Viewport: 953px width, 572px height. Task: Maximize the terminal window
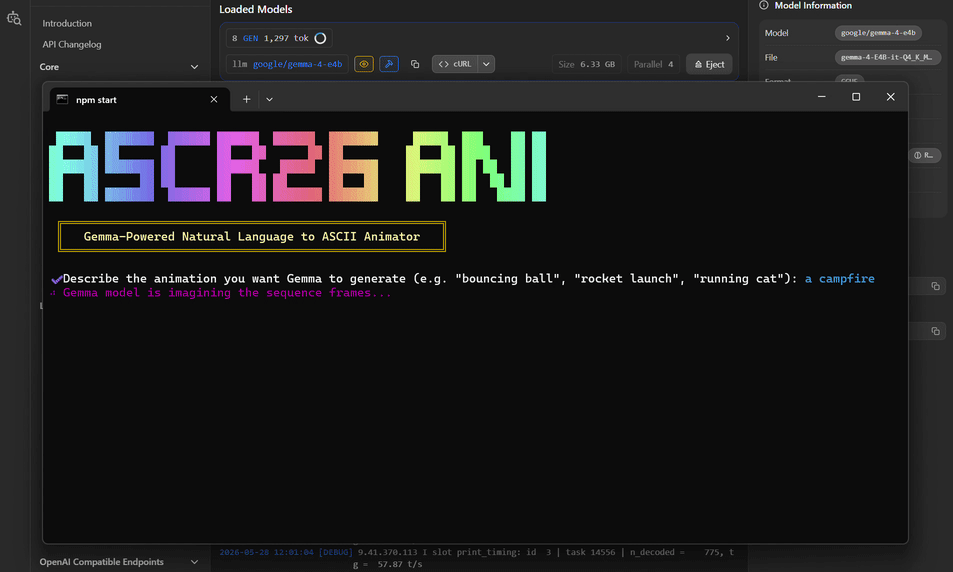[x=856, y=97]
